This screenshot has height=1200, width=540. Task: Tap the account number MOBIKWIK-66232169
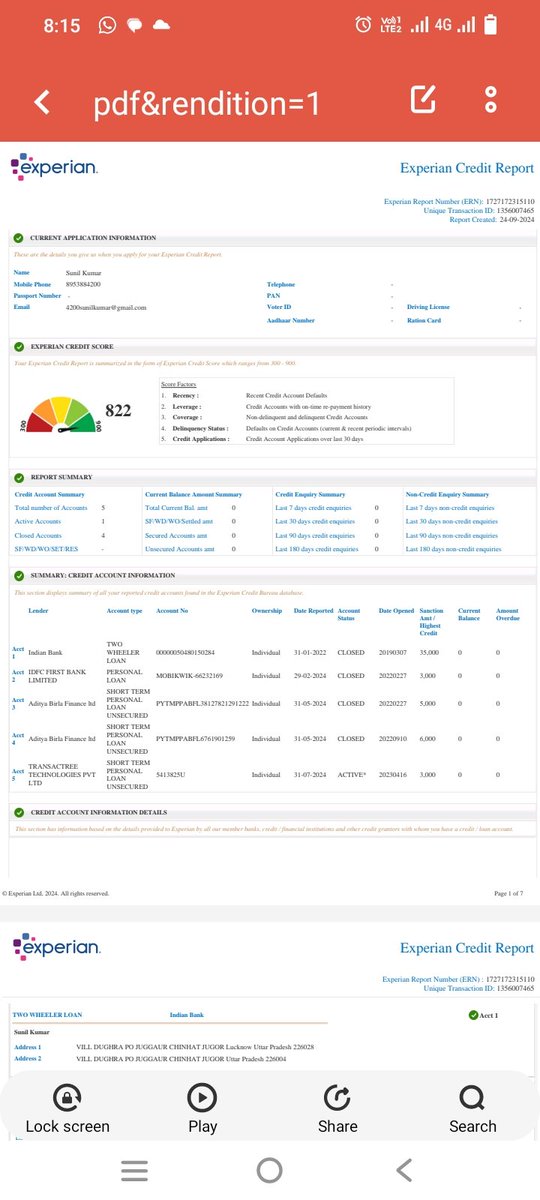tap(189, 676)
